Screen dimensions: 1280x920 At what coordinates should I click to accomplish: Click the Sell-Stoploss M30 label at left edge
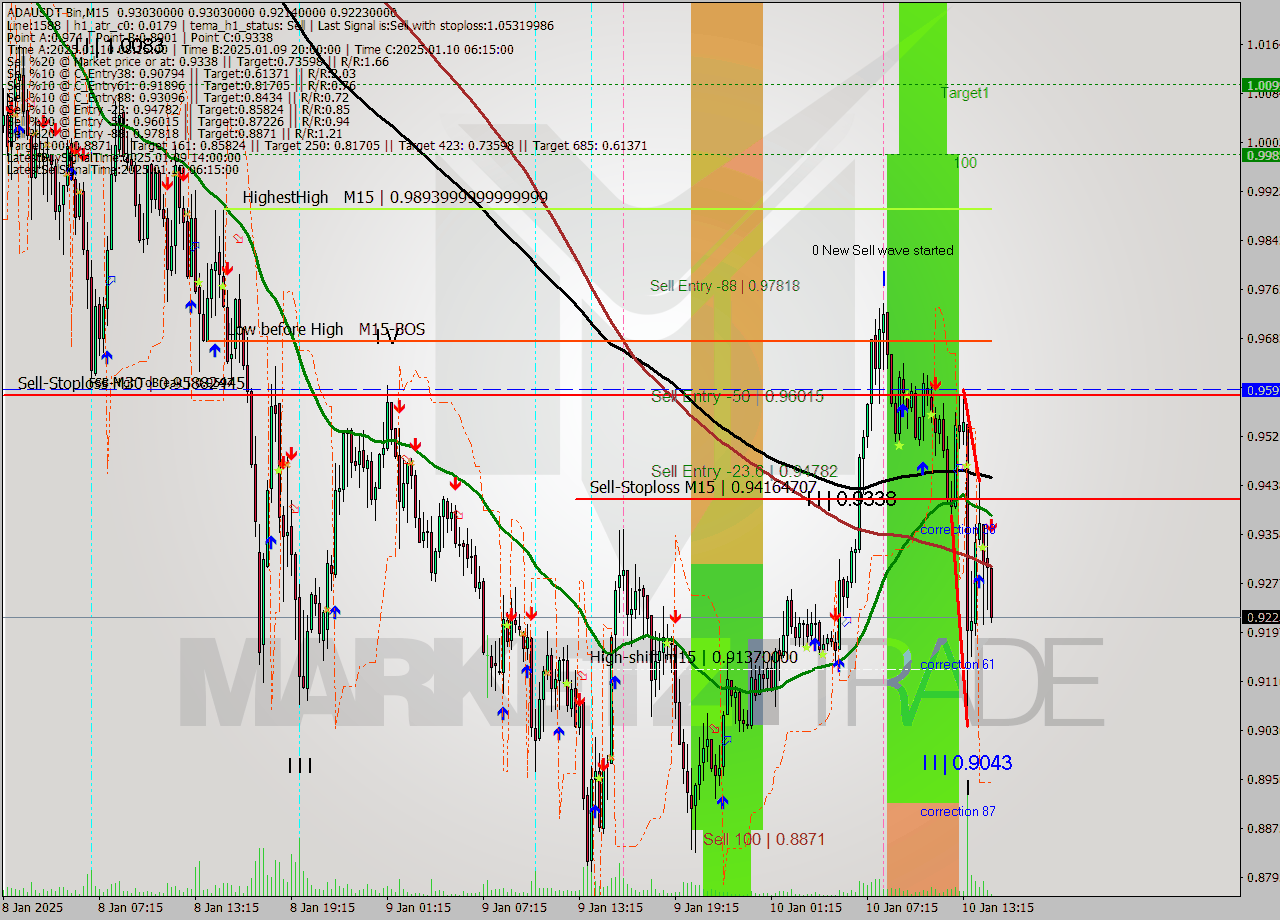coord(130,383)
